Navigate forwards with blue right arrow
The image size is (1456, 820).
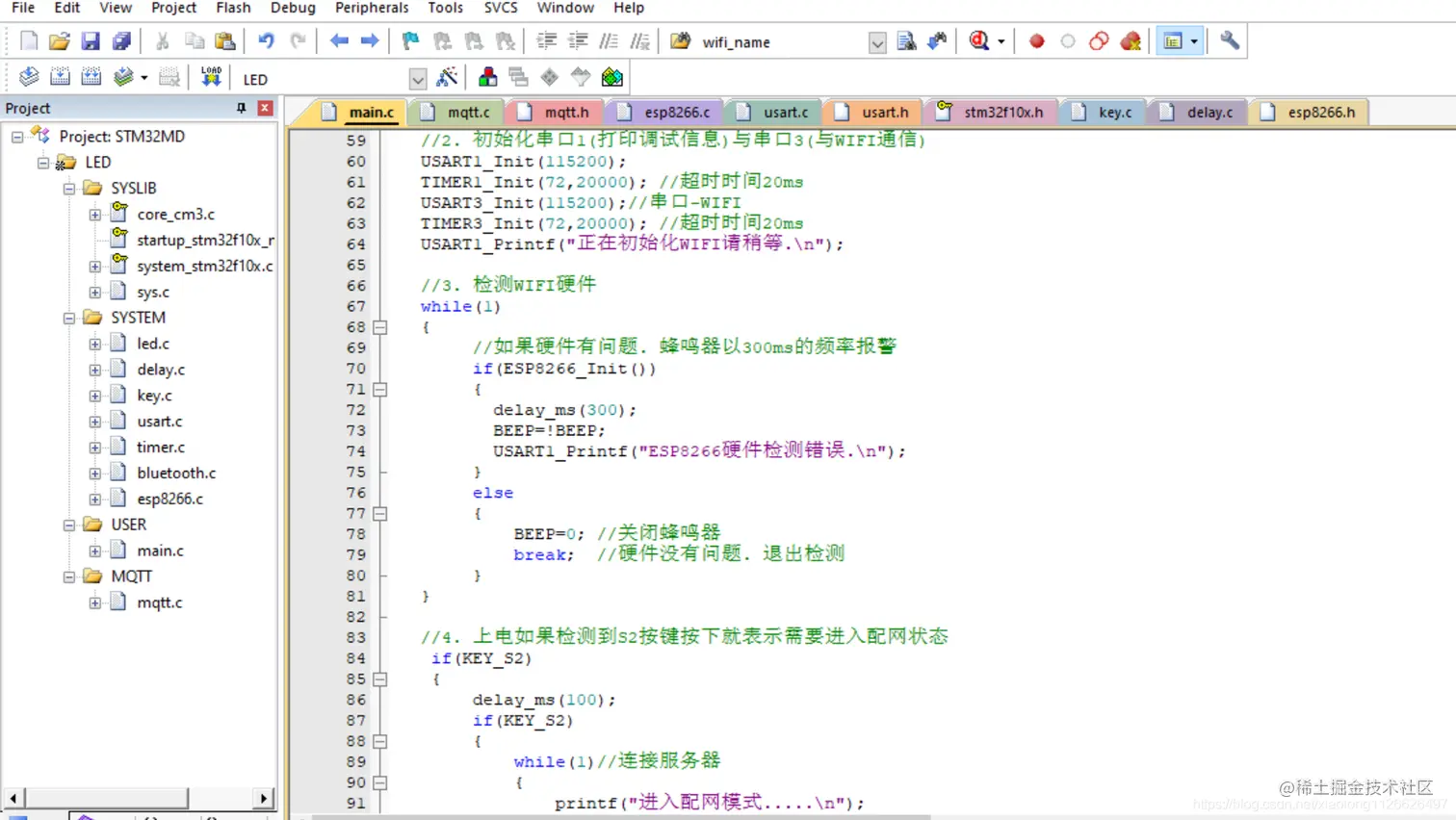tap(370, 41)
